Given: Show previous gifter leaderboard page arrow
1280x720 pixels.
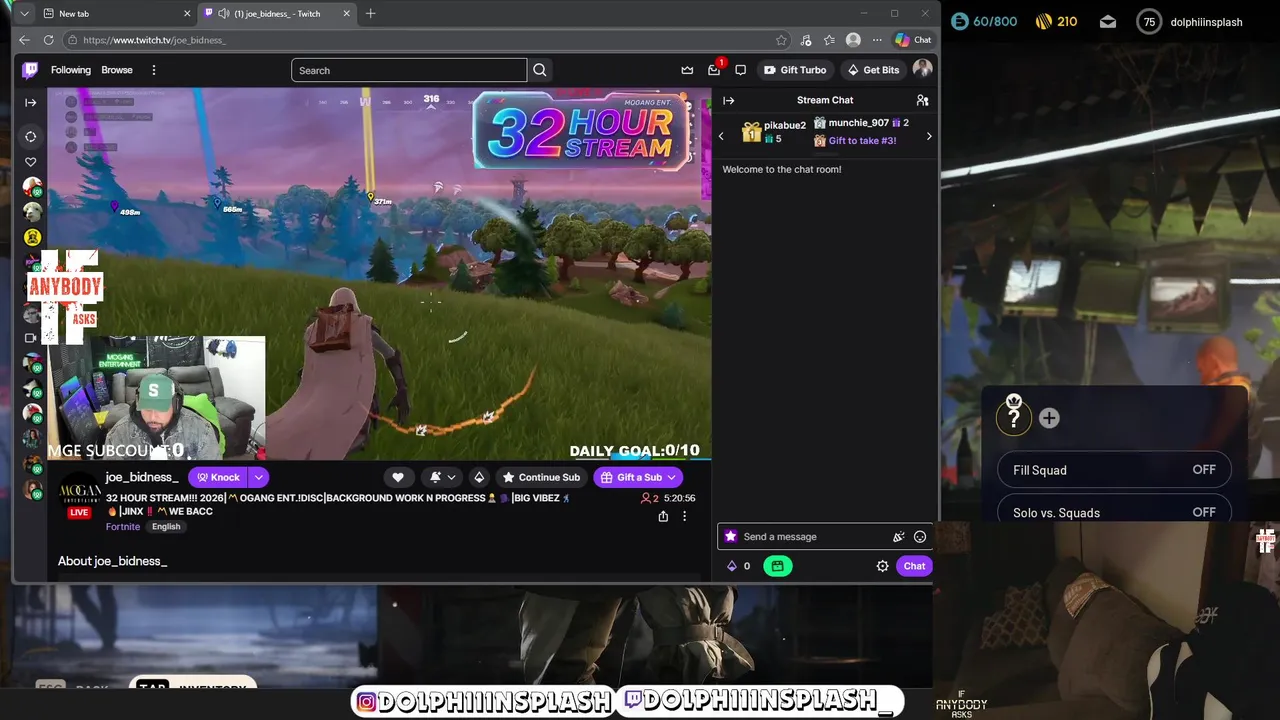Looking at the screenshot, I should pos(722,136).
